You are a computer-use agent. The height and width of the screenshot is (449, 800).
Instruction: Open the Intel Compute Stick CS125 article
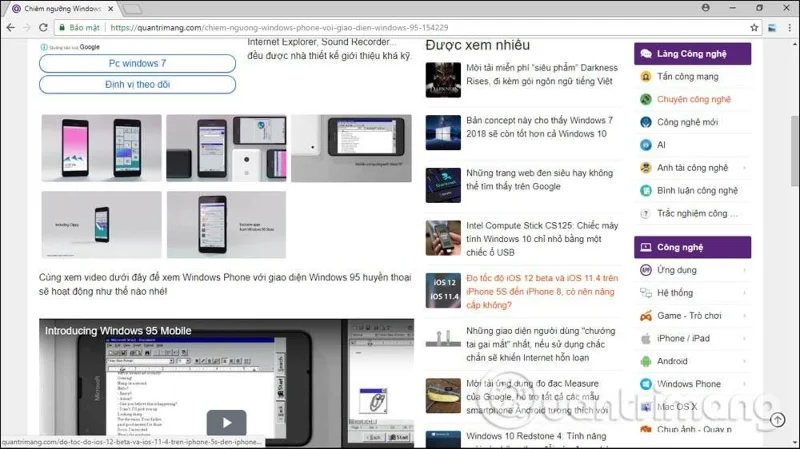542,239
